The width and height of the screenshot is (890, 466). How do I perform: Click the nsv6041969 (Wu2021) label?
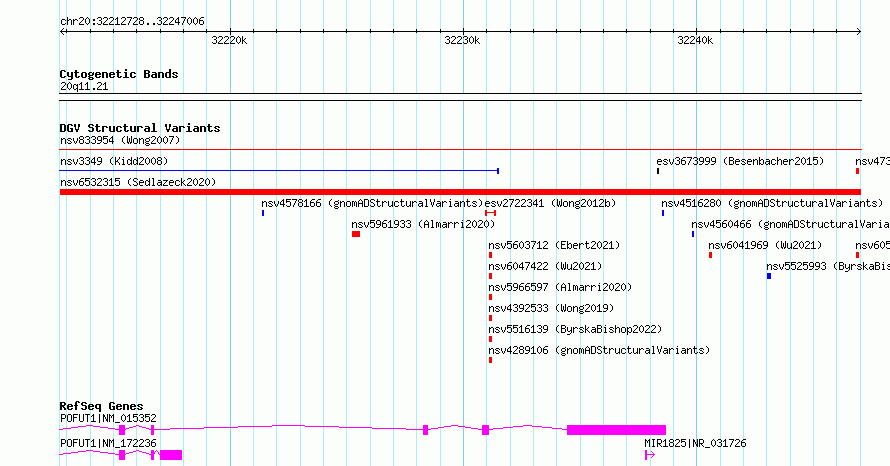click(765, 245)
